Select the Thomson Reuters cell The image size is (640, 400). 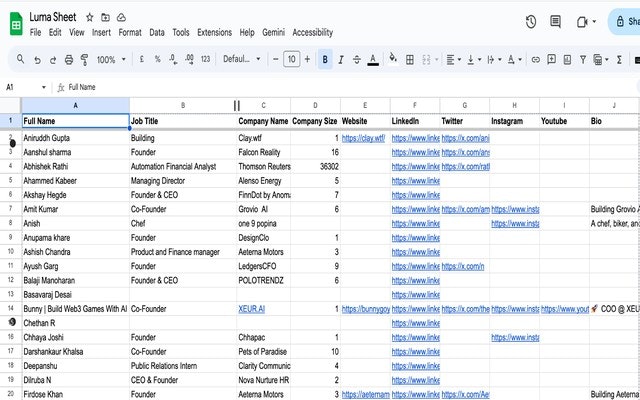[x=264, y=167]
